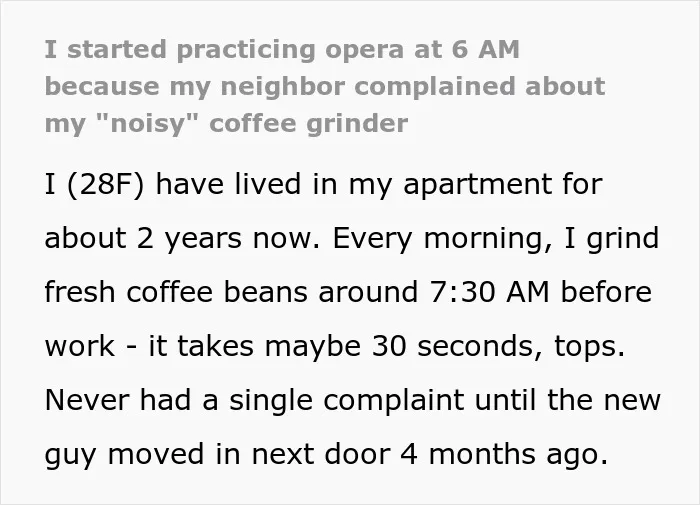
Task: Click "until the new" at the line end
Action: click(567, 400)
